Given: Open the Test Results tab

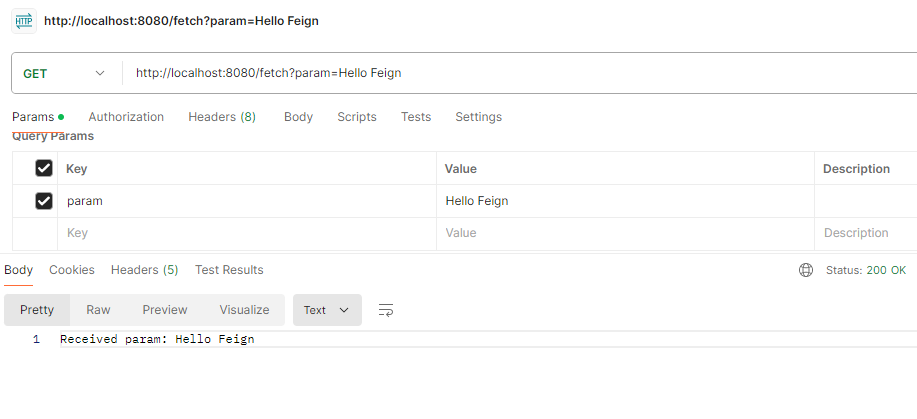Looking at the screenshot, I should [229, 270].
